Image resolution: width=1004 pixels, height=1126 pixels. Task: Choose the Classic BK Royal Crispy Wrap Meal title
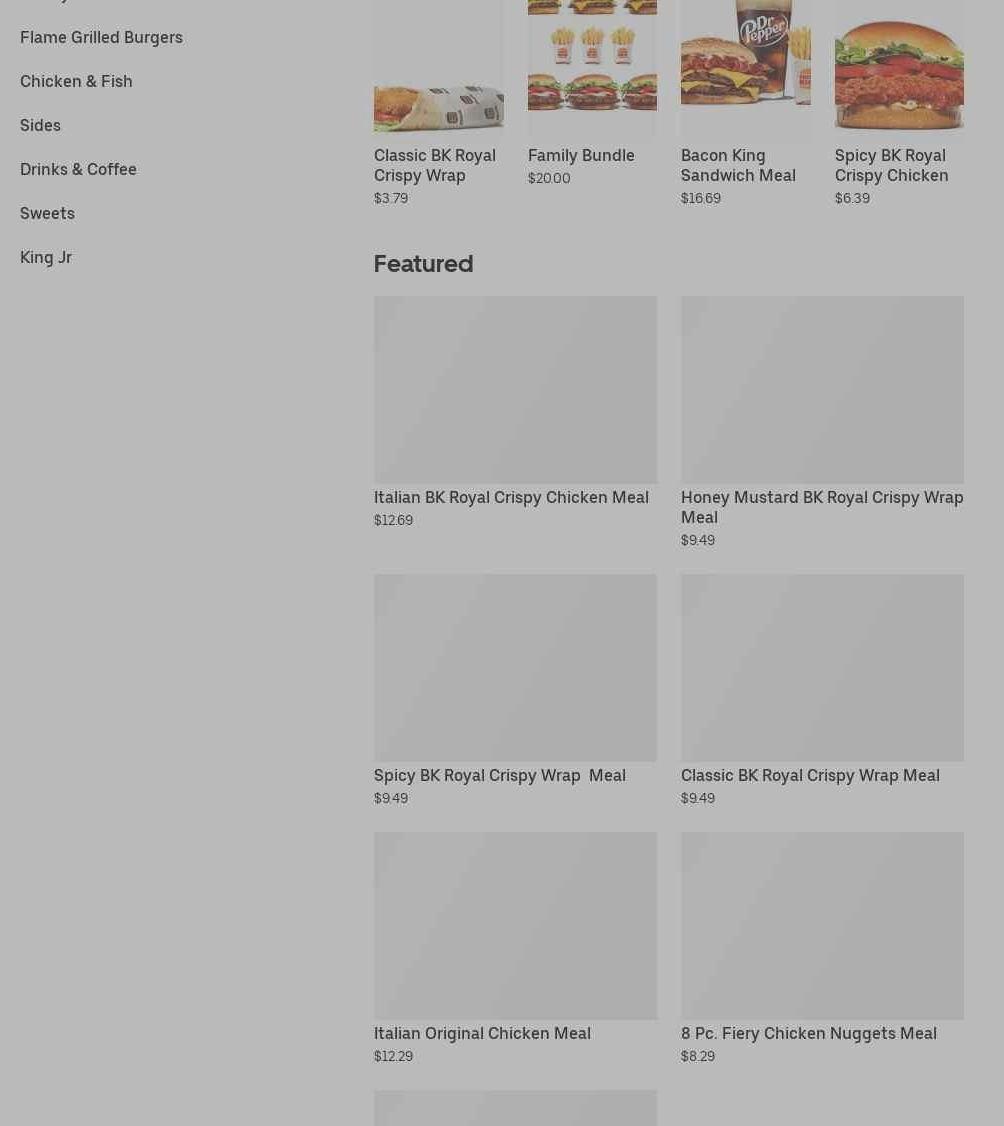click(810, 776)
